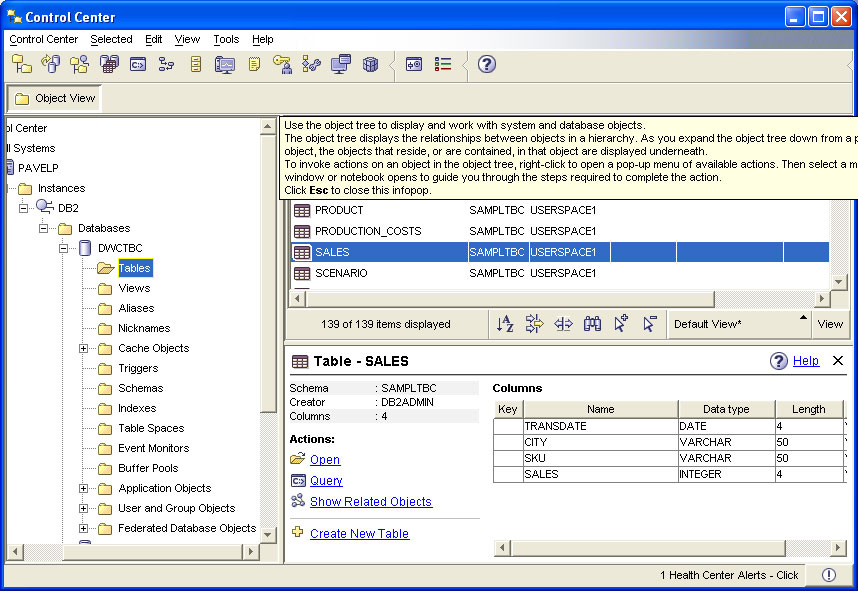The height and width of the screenshot is (591, 858).
Task: Select the Triggers folder in tree
Action: tap(138, 368)
